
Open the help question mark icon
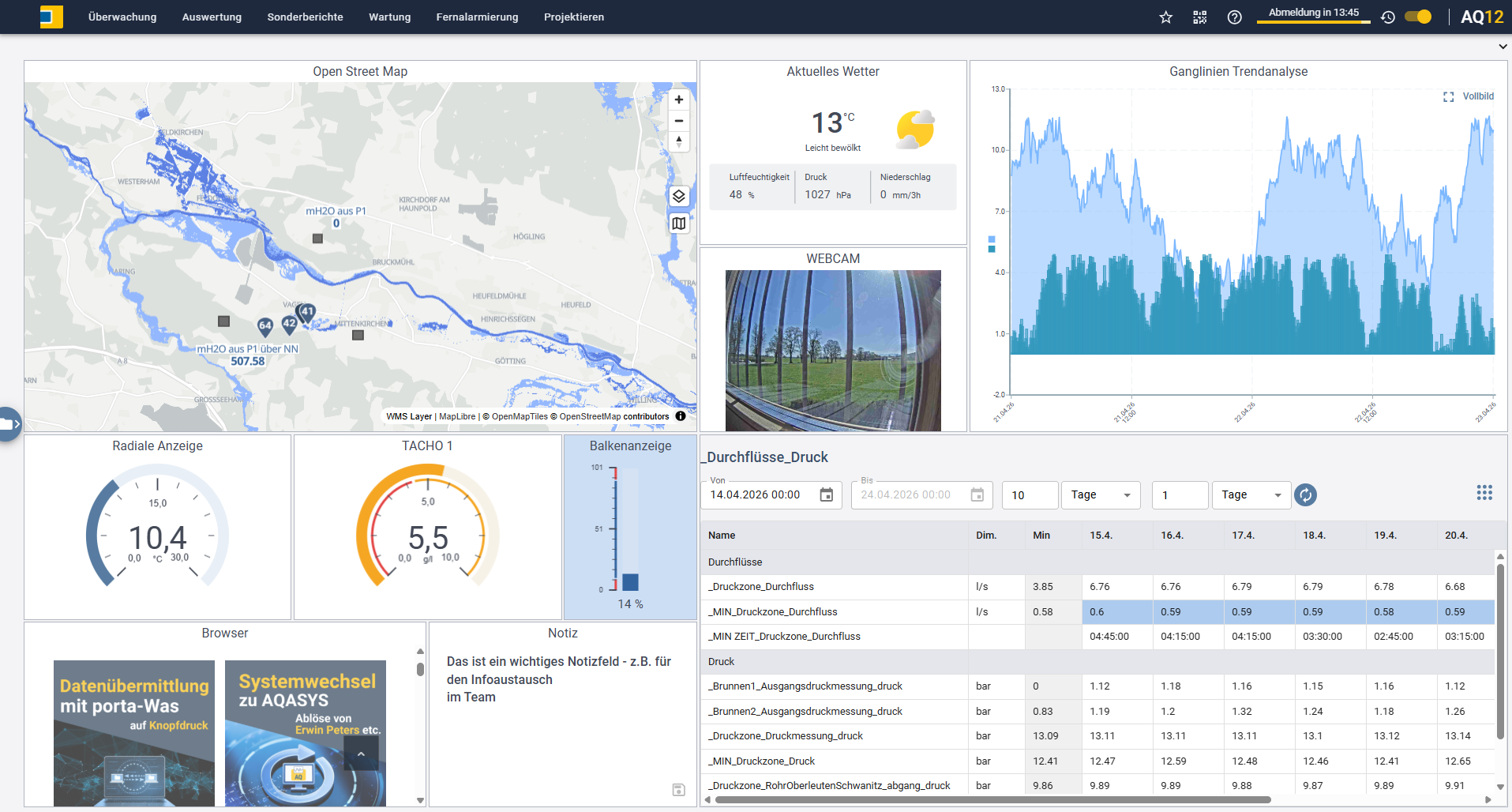tap(1235, 17)
